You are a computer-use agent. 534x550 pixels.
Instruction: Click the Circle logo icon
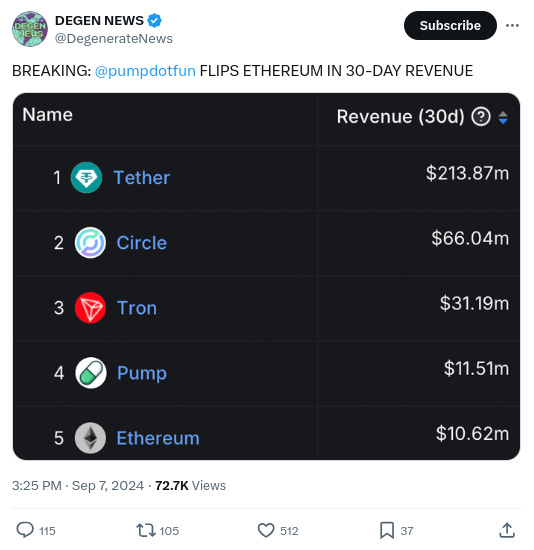click(90, 242)
